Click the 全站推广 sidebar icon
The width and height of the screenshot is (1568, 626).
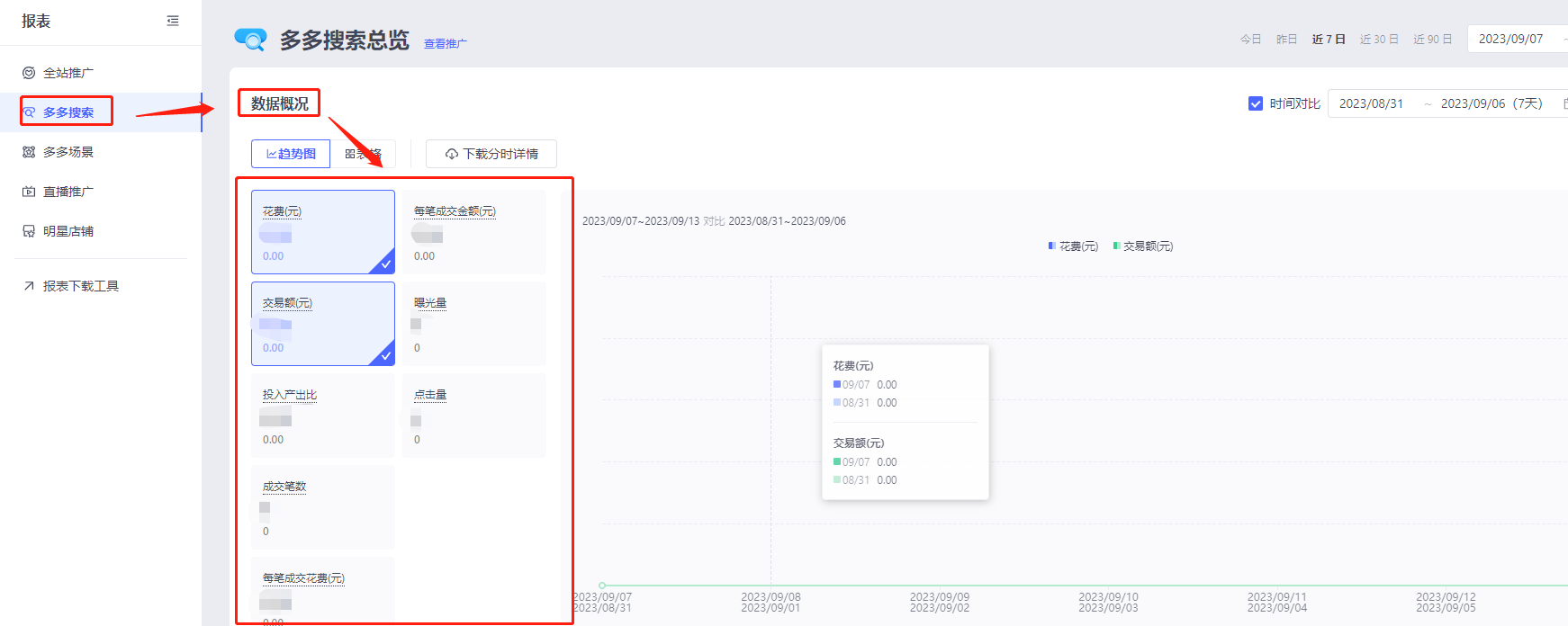(x=29, y=73)
